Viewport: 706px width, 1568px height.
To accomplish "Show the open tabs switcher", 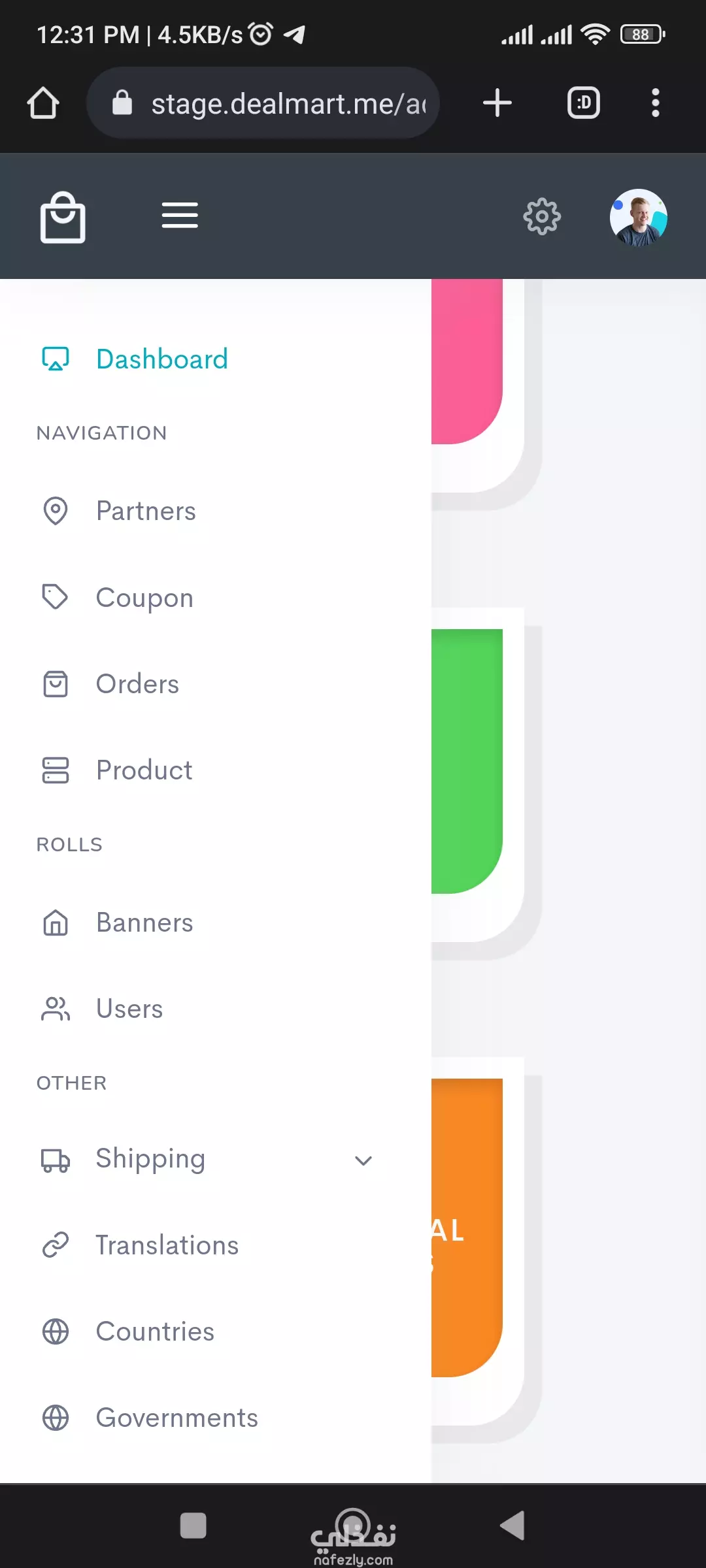I will pyautogui.click(x=583, y=103).
